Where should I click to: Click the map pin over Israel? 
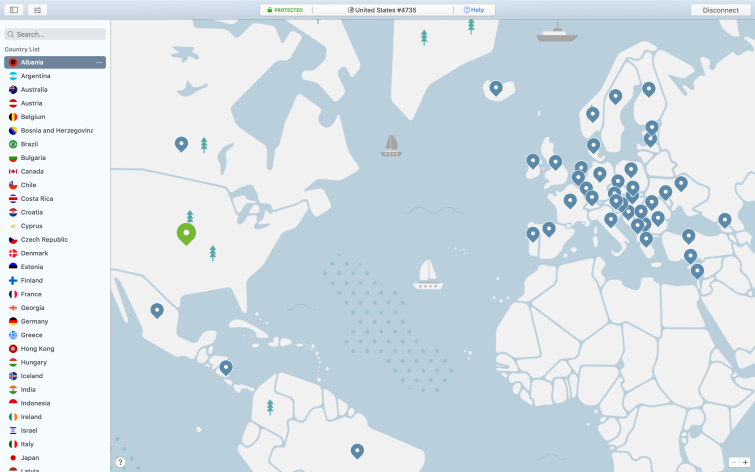(x=697, y=271)
